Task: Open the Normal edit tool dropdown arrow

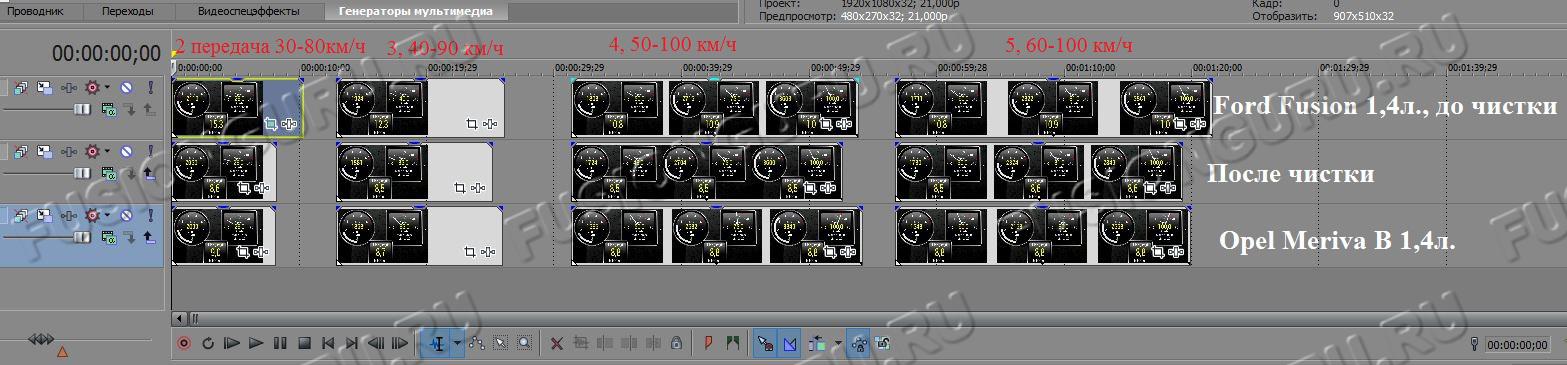Action: pos(458,343)
